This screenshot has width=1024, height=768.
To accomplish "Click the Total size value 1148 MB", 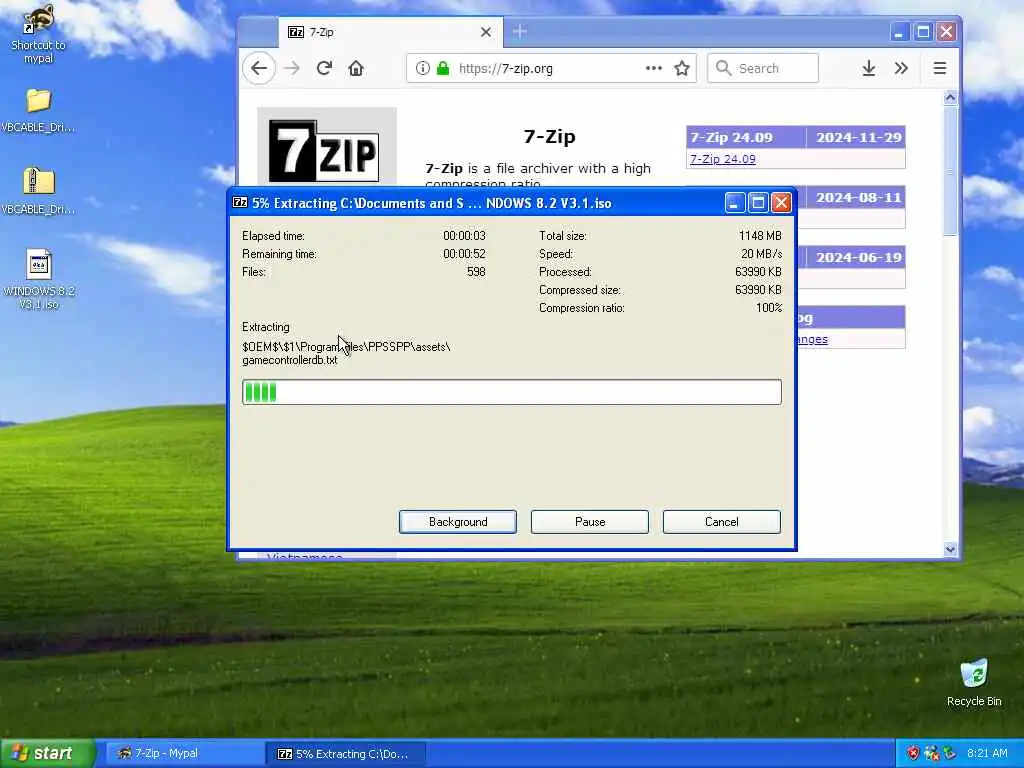I will pos(760,236).
